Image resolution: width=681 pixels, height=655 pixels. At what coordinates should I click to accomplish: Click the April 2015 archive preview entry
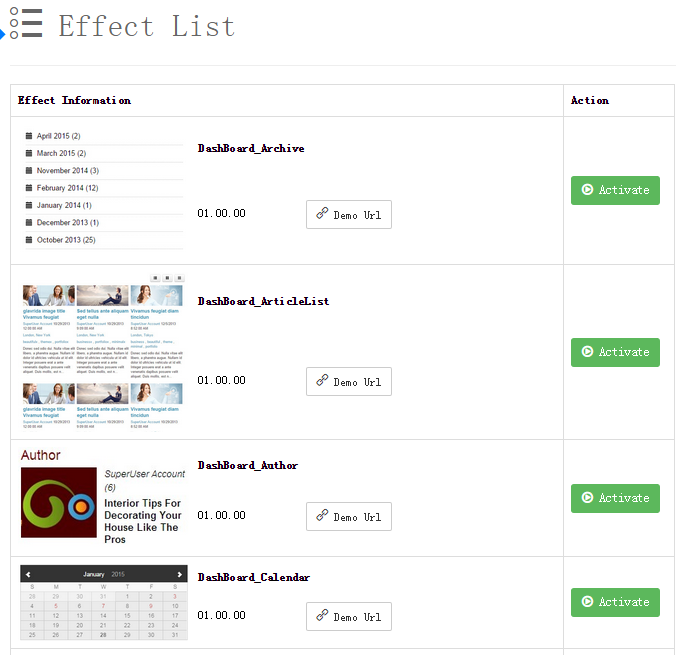point(58,136)
